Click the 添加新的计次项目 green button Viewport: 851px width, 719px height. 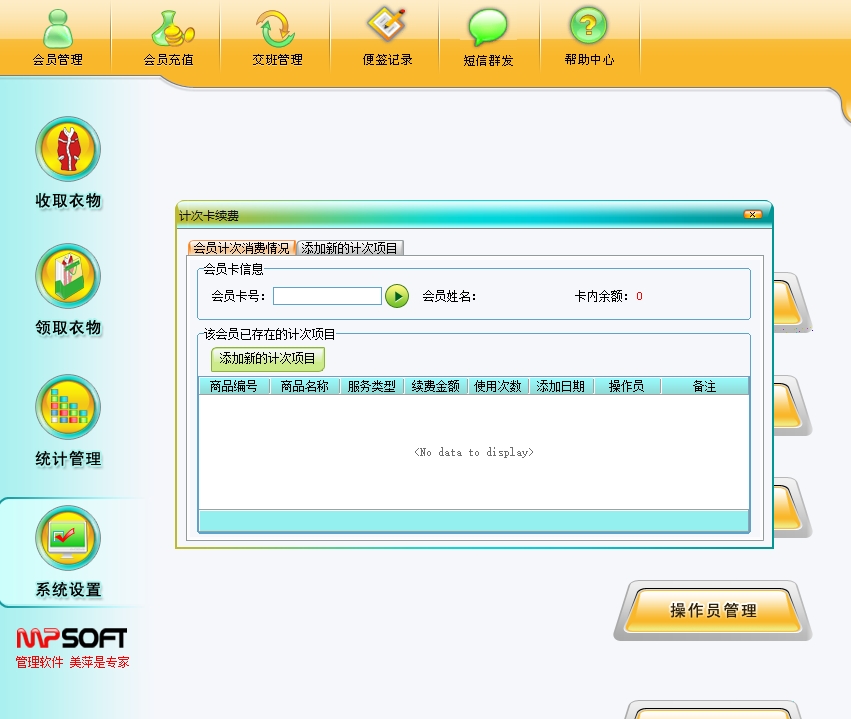[267, 358]
